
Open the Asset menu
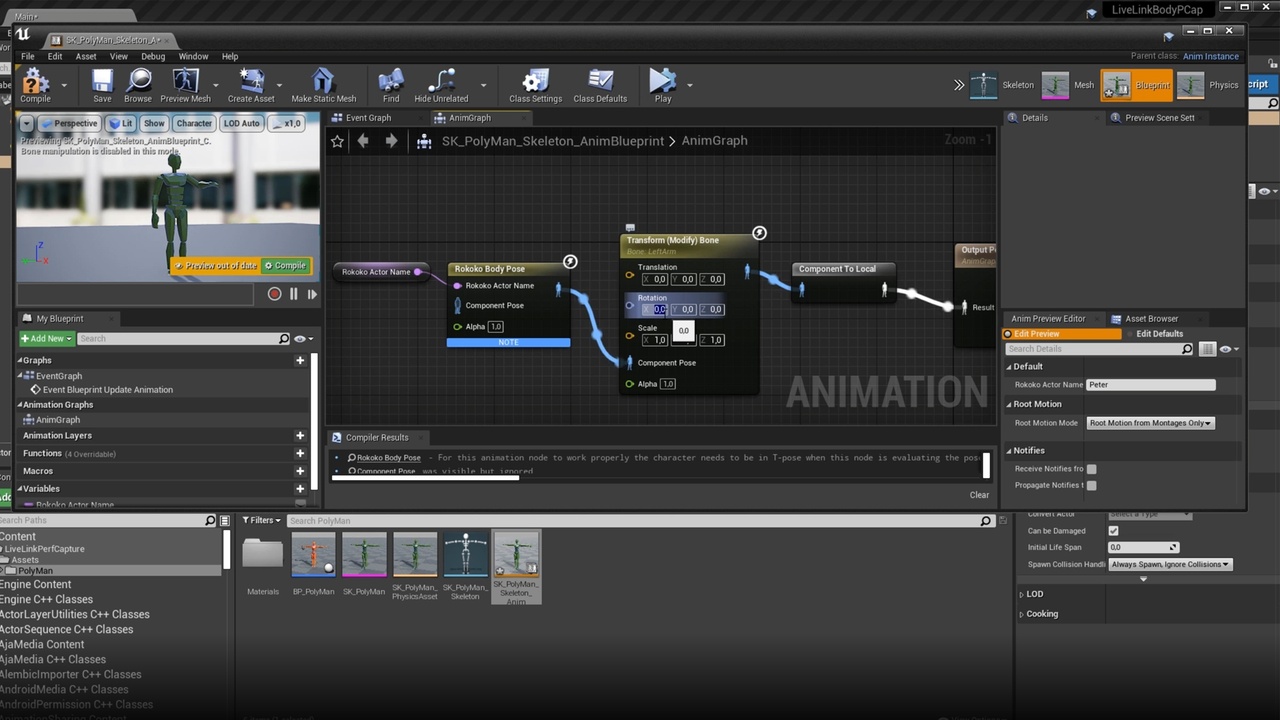86,56
